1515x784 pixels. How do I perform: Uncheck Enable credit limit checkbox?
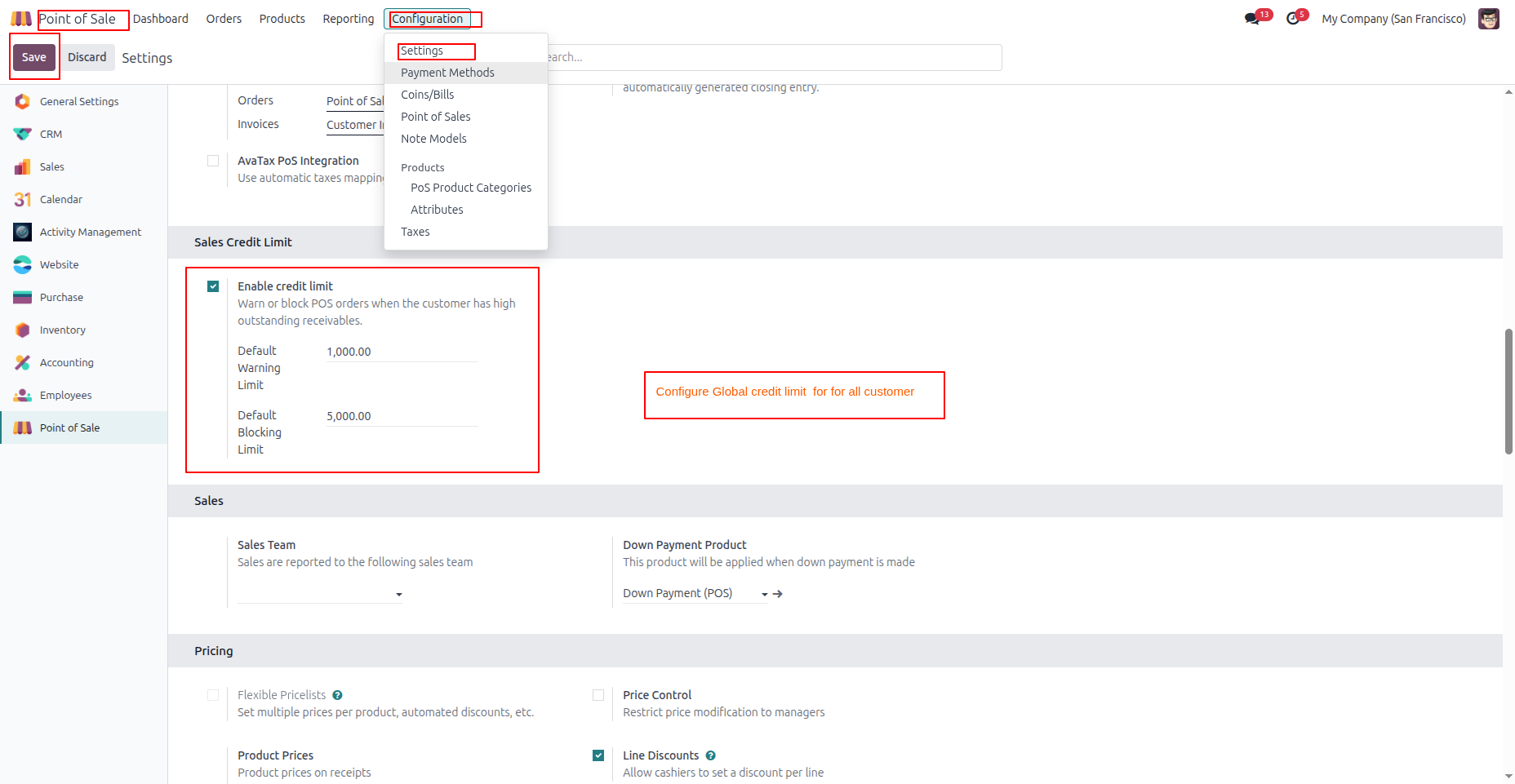click(213, 286)
